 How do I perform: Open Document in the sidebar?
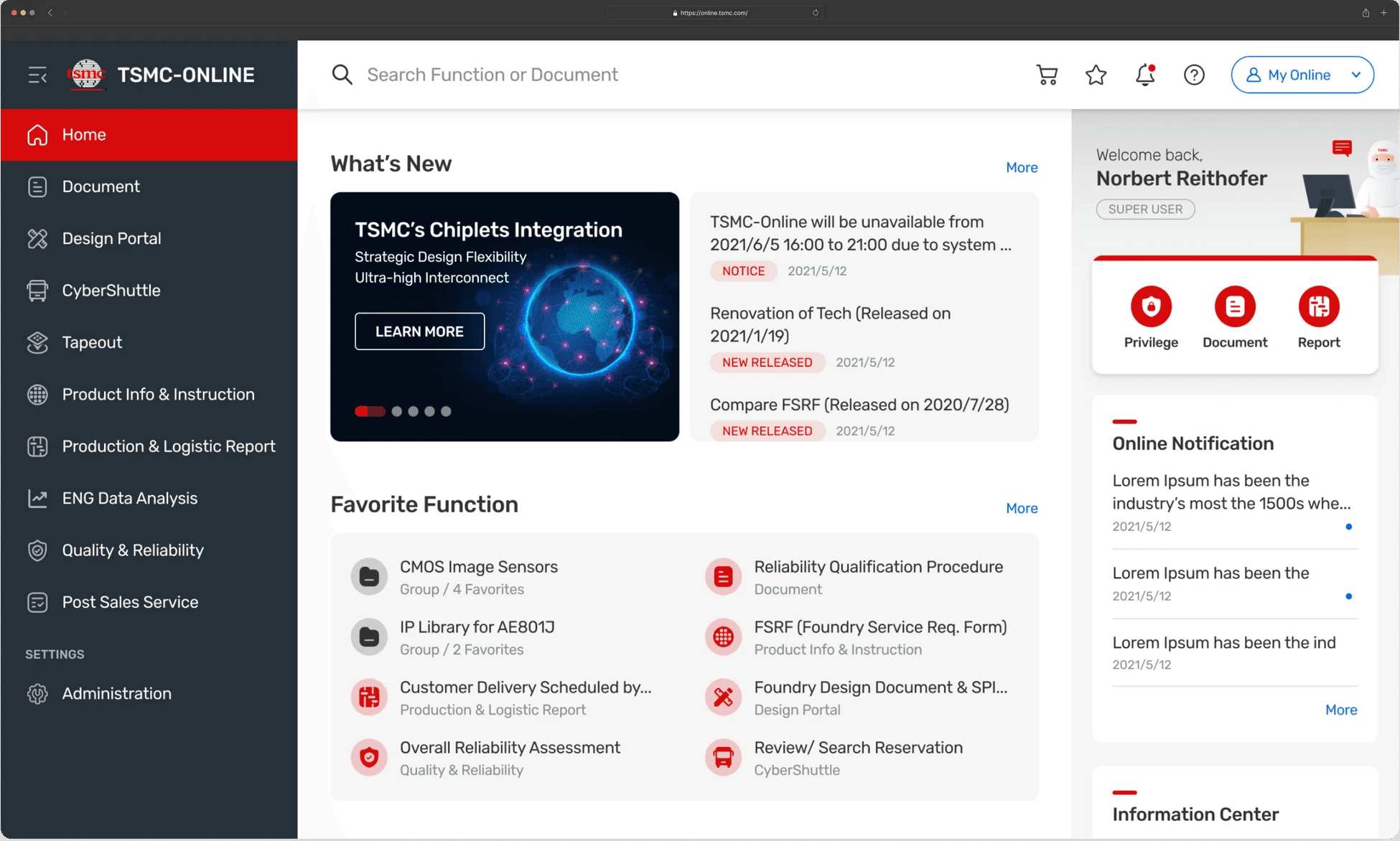tap(149, 187)
